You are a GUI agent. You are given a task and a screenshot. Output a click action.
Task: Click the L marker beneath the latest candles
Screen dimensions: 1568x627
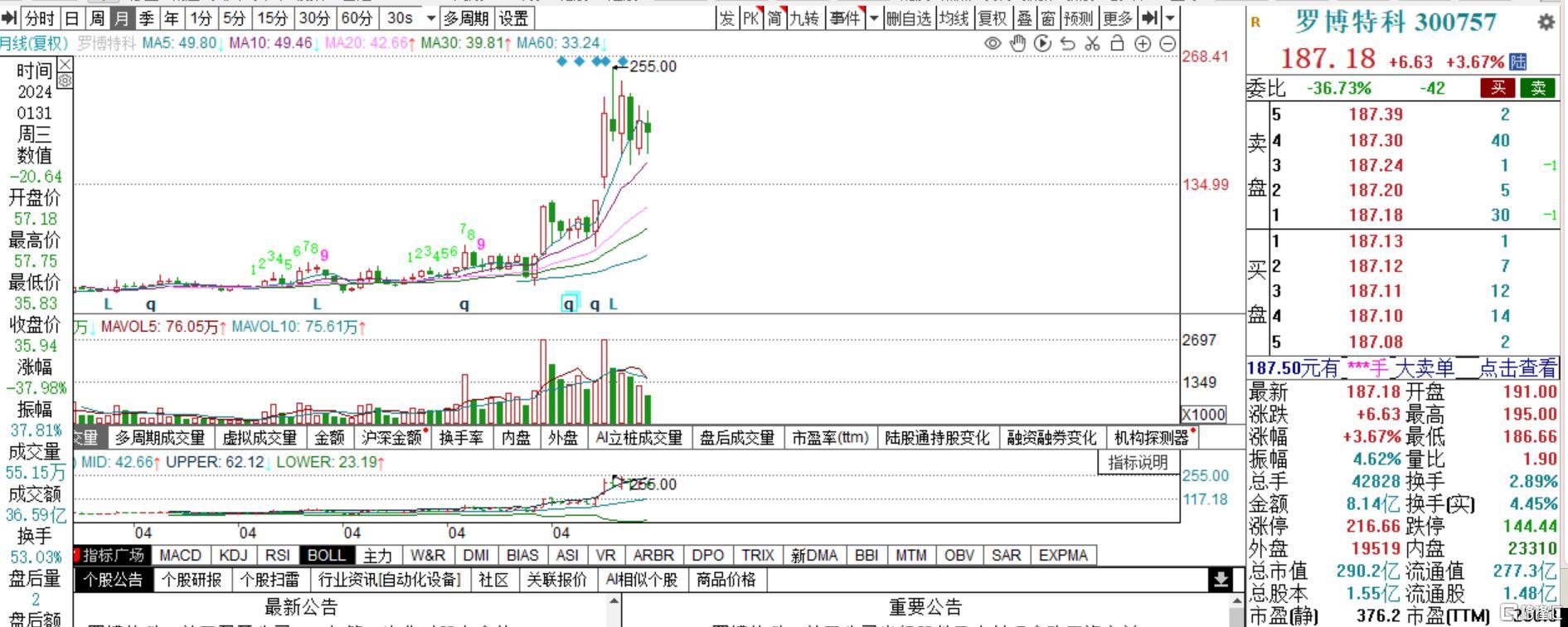tap(613, 304)
